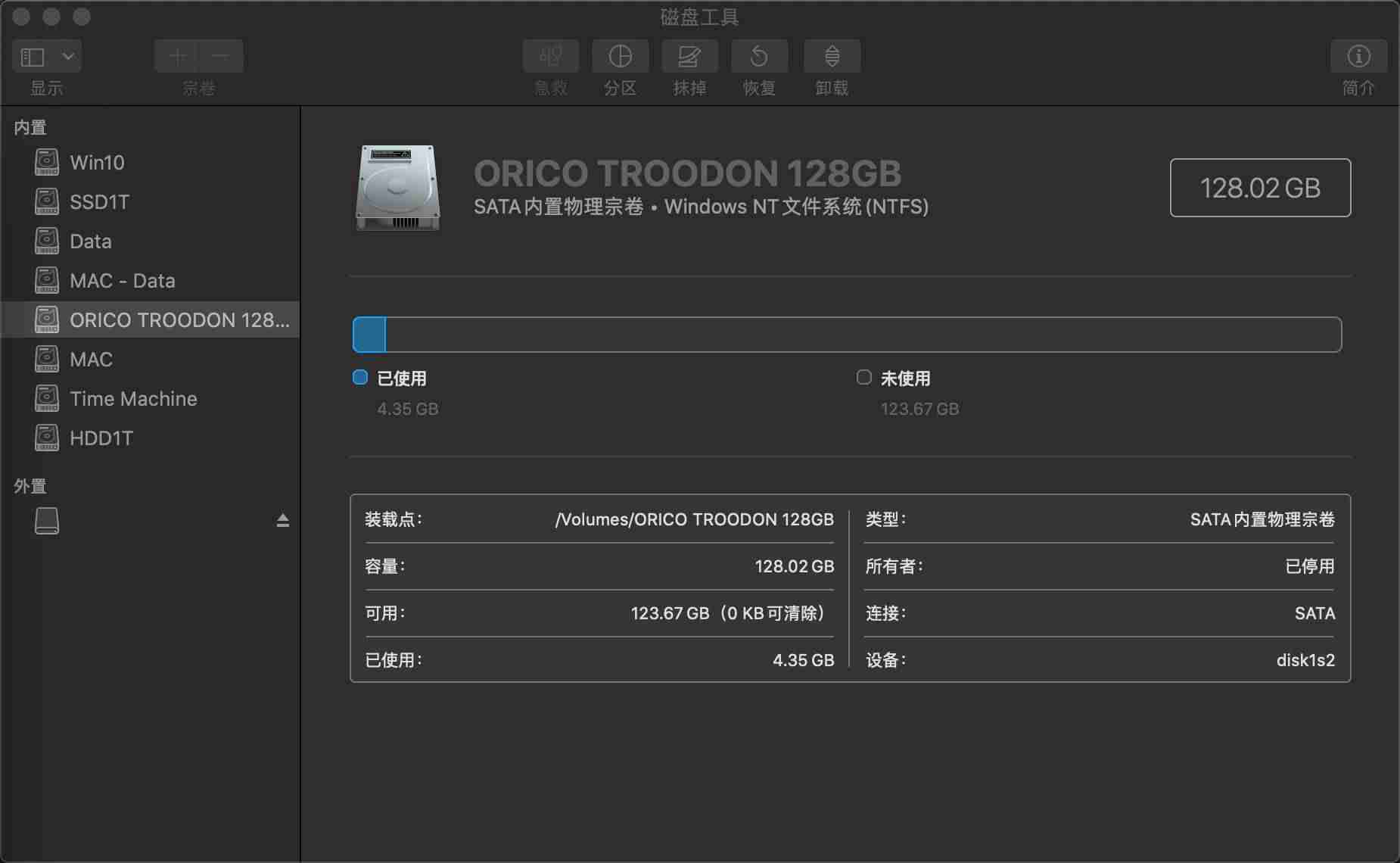Select the MAC - Data volume
Screen dimensions: 1400x863
pos(151,281)
